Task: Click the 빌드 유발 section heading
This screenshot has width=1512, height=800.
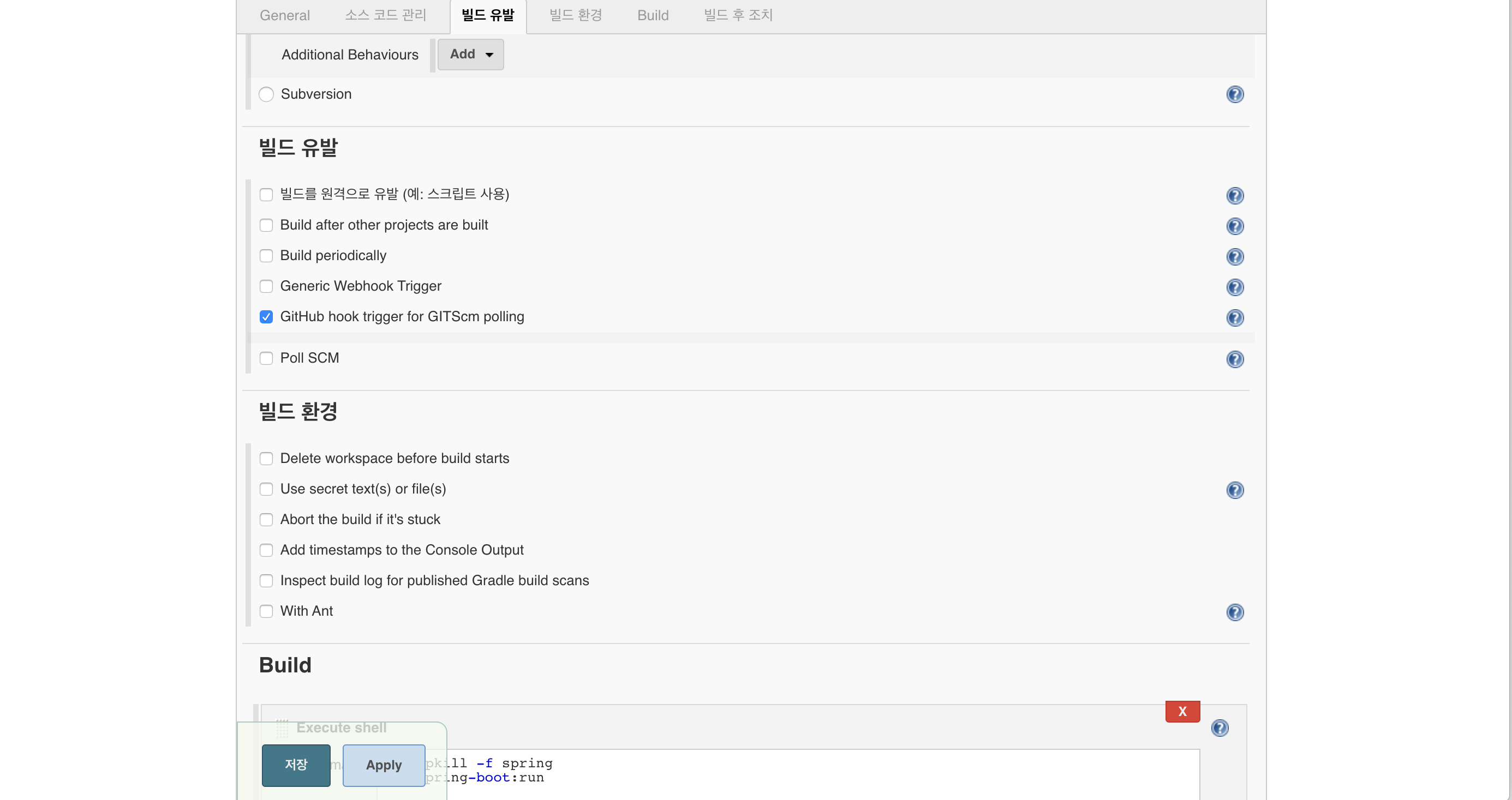Action: (298, 147)
